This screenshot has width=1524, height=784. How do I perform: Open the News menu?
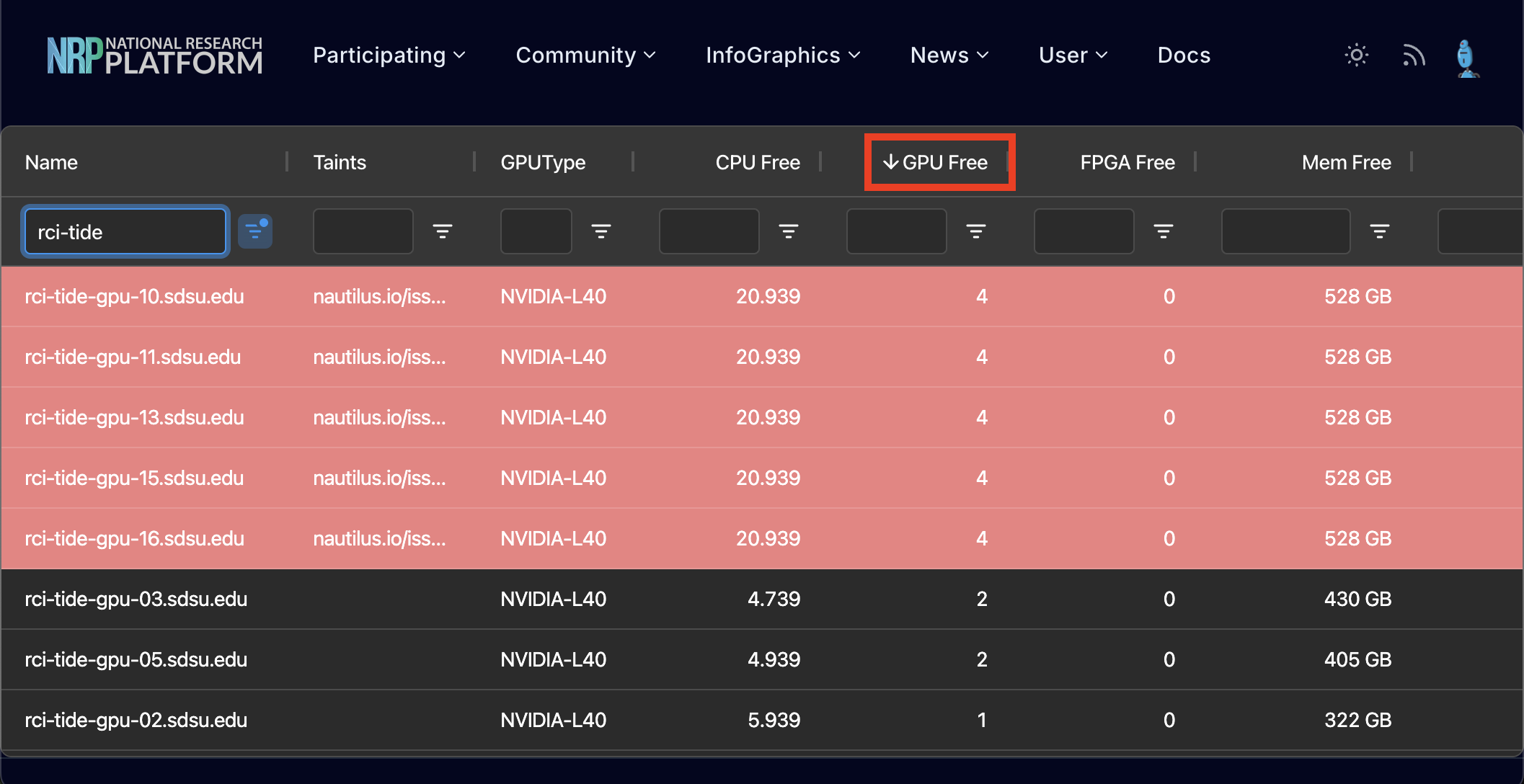pyautogui.click(x=949, y=55)
